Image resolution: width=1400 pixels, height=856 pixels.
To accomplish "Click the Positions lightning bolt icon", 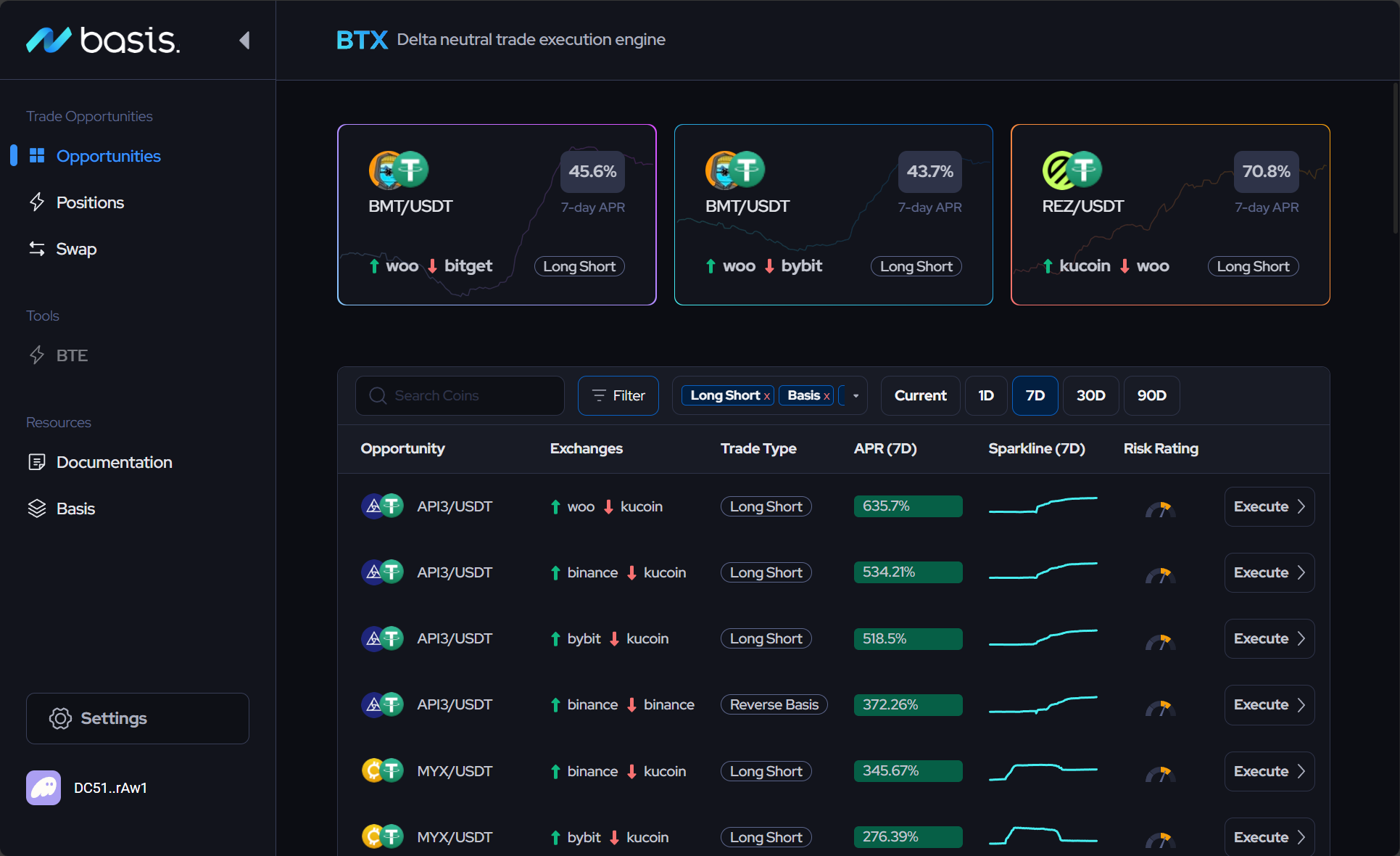I will coord(37,202).
